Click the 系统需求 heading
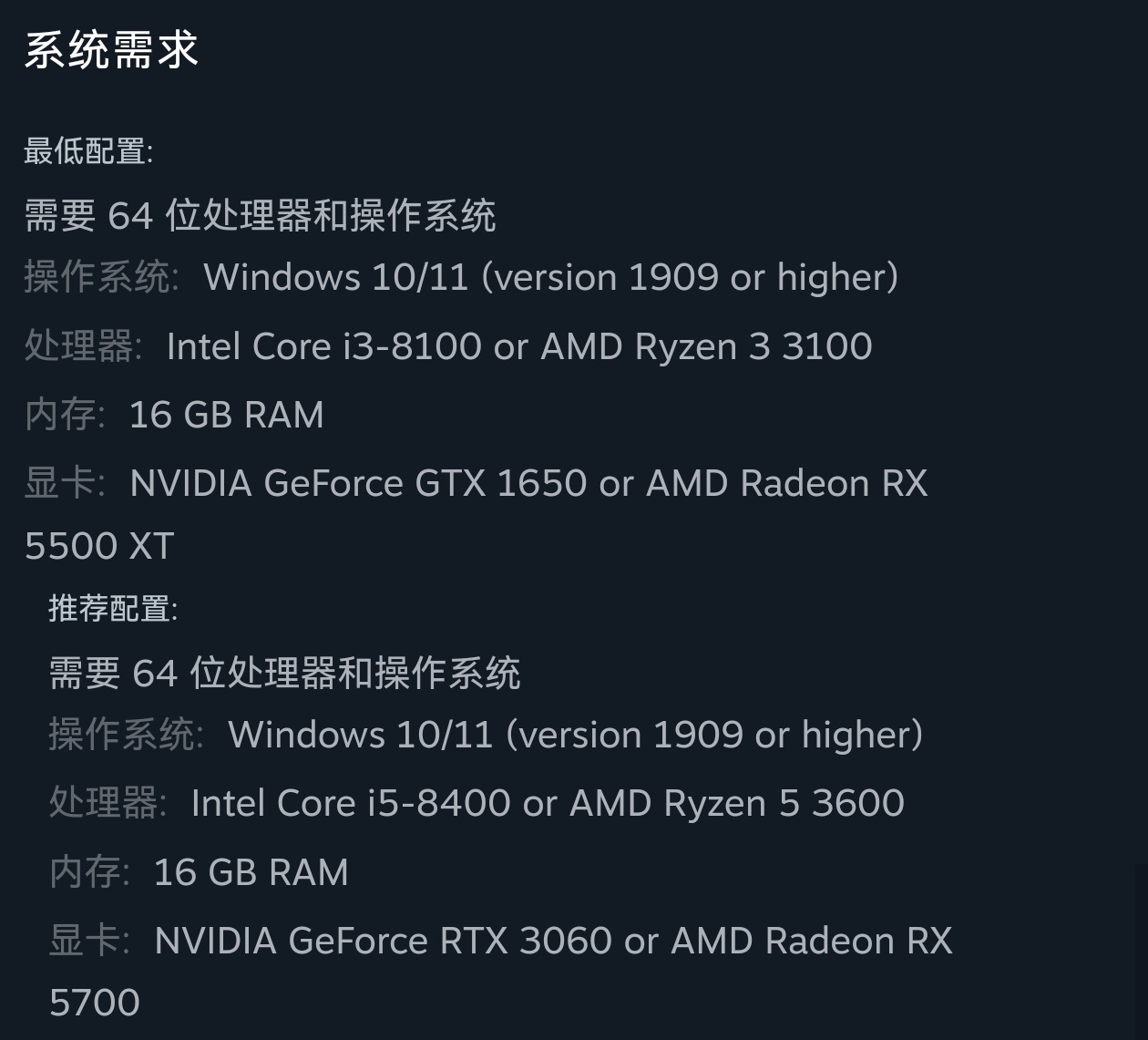The image size is (1148, 1040). [x=111, y=50]
